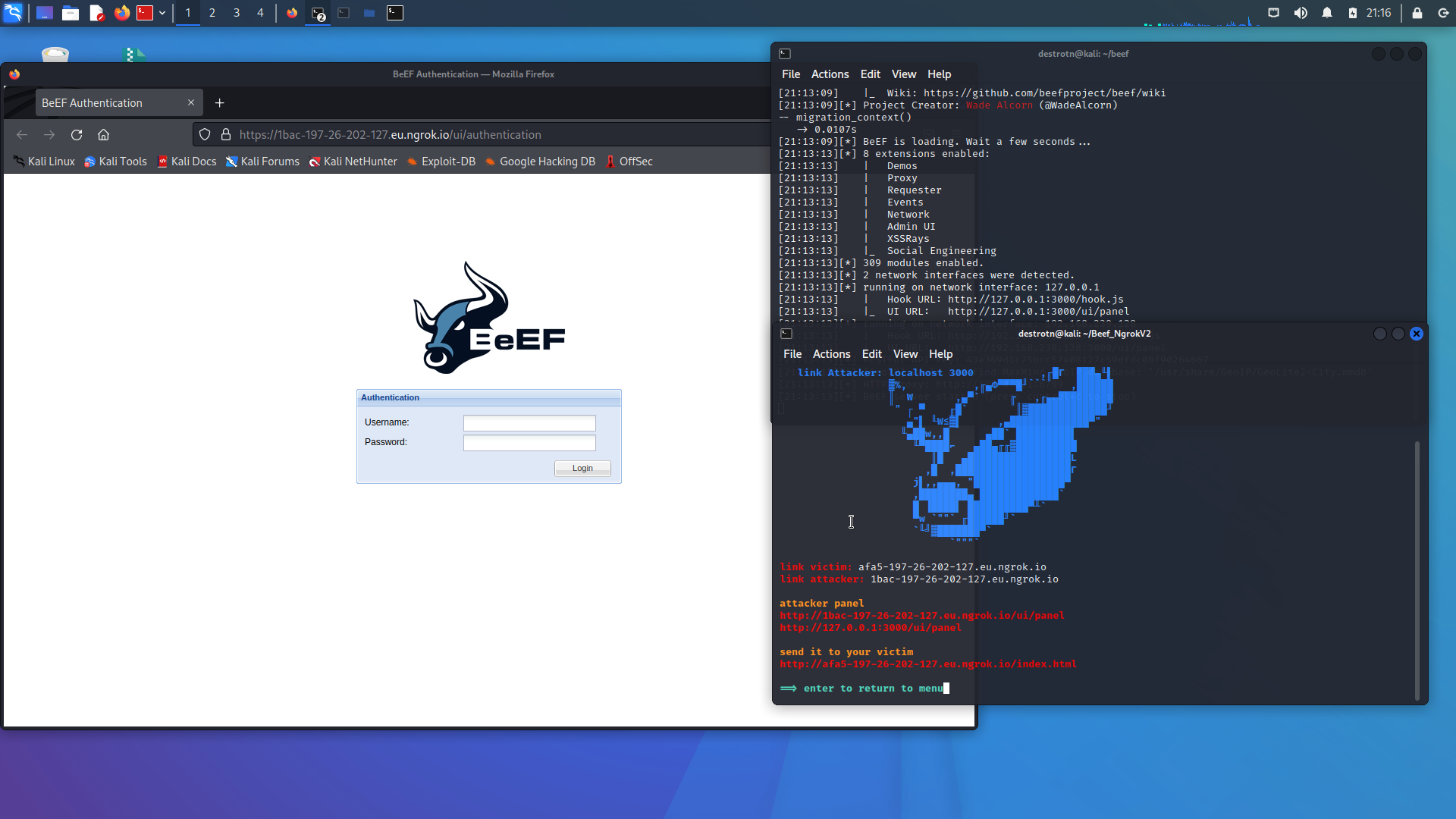Open notifications bell icon

pos(1327,13)
